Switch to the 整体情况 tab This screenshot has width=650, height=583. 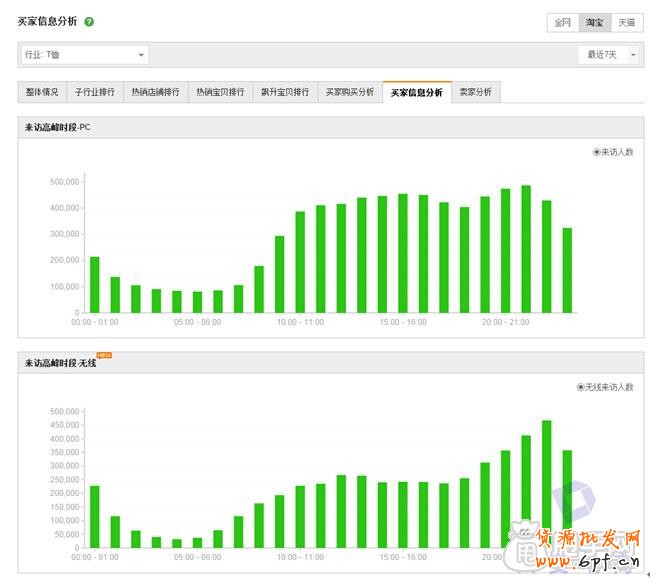(x=42, y=92)
